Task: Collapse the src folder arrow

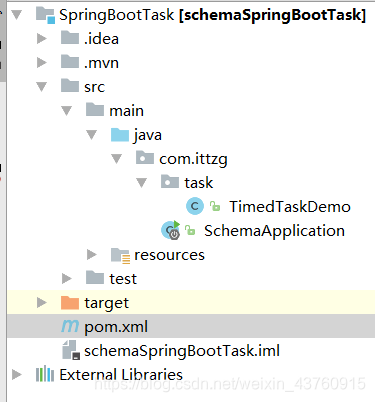Action: [x=42, y=87]
